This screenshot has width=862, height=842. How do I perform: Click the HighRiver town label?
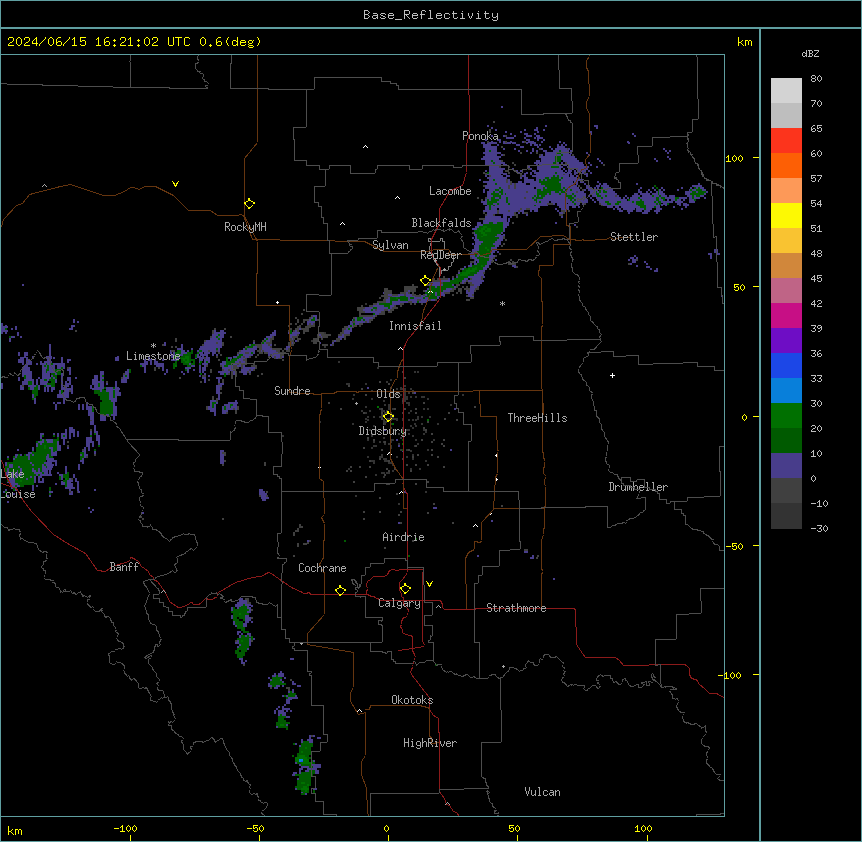pyautogui.click(x=430, y=743)
